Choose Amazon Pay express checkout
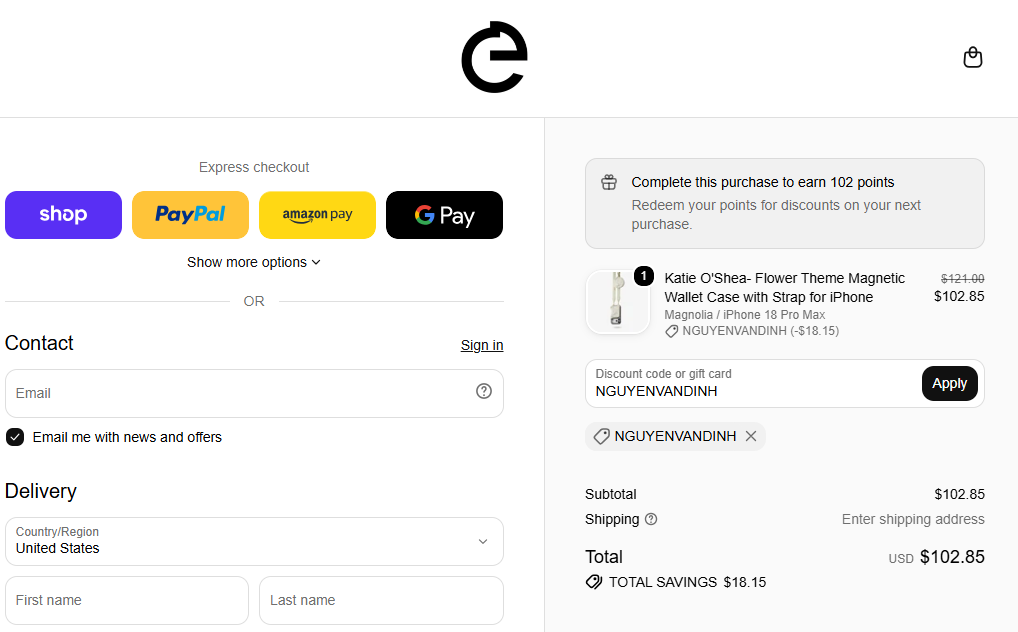1018x632 pixels. click(x=317, y=215)
